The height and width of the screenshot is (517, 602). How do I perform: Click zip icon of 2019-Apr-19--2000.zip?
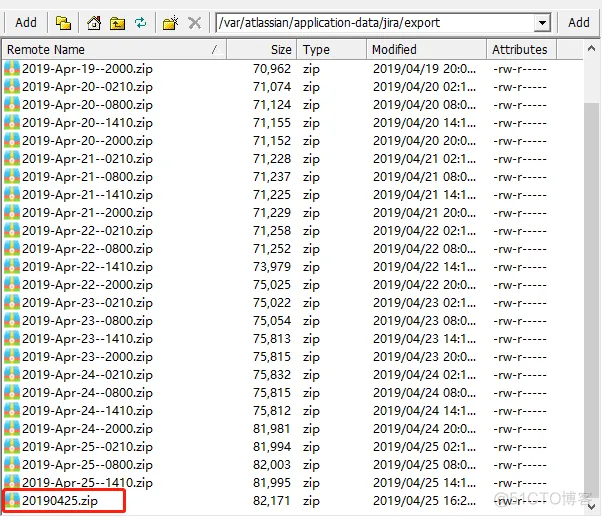(x=12, y=69)
